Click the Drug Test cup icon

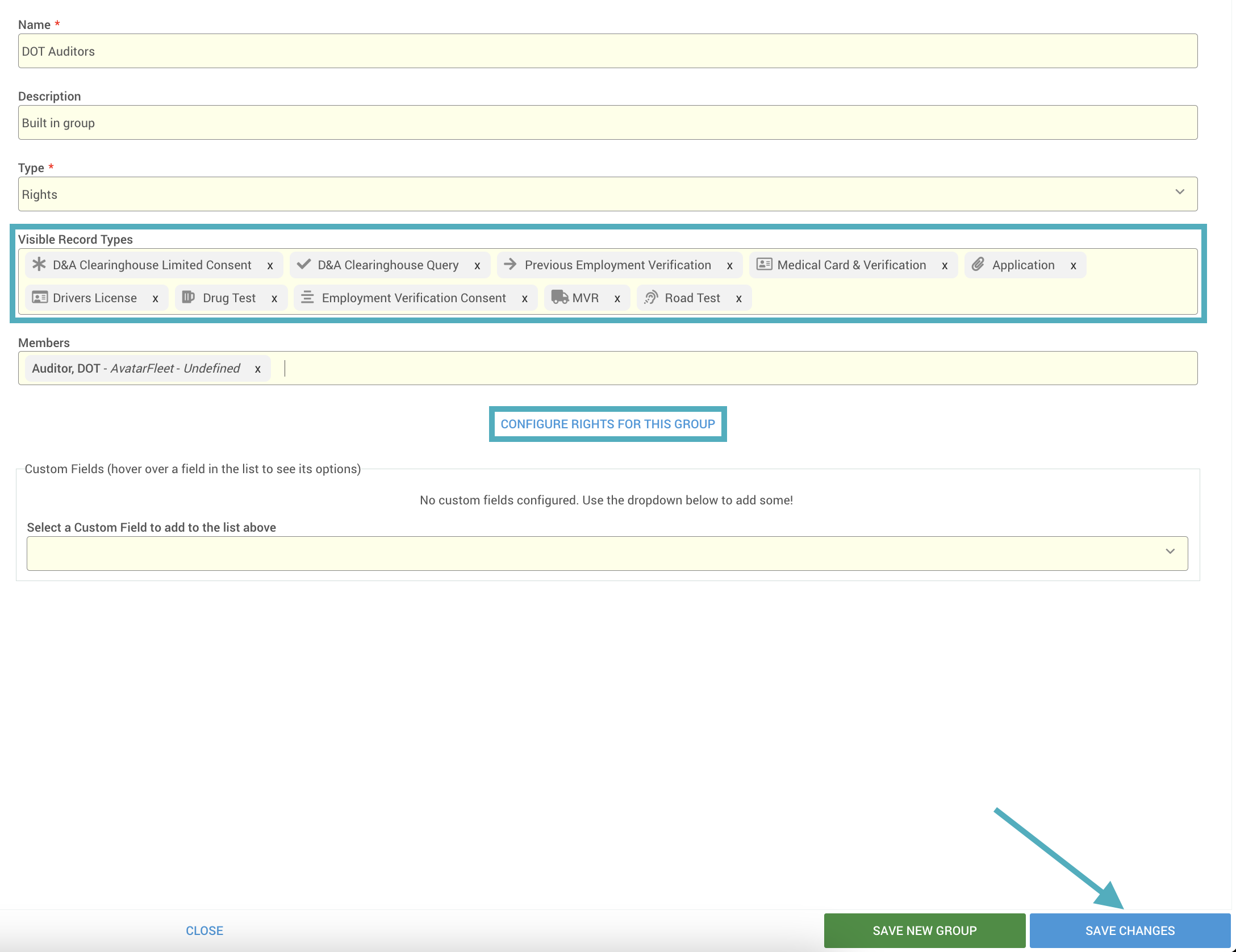click(x=188, y=297)
